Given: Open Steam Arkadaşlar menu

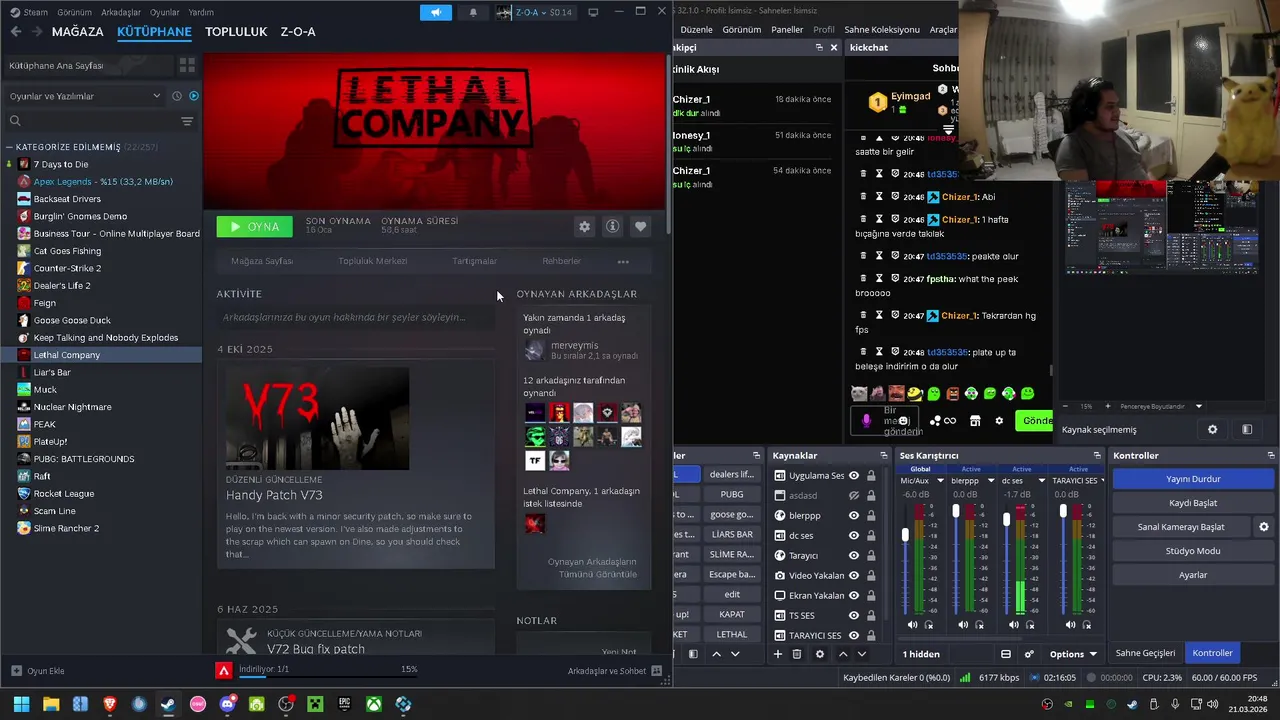Looking at the screenshot, I should click(x=121, y=12).
